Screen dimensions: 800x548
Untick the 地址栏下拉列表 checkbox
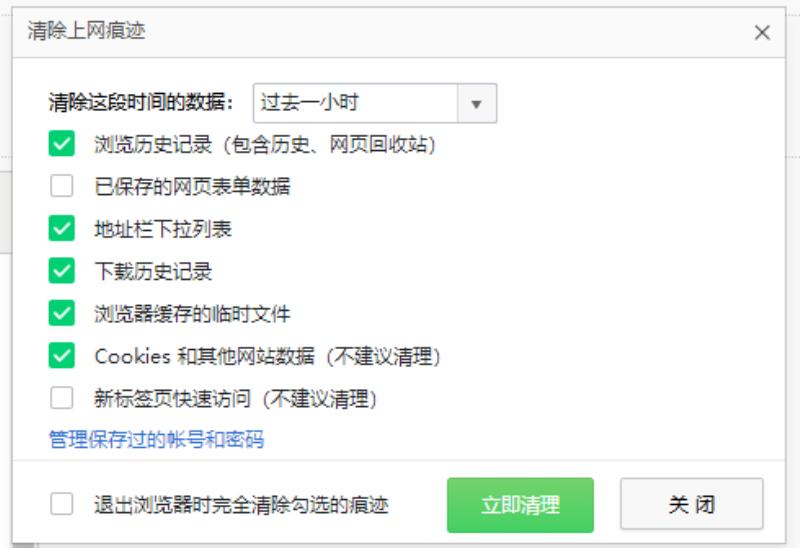click(x=62, y=228)
